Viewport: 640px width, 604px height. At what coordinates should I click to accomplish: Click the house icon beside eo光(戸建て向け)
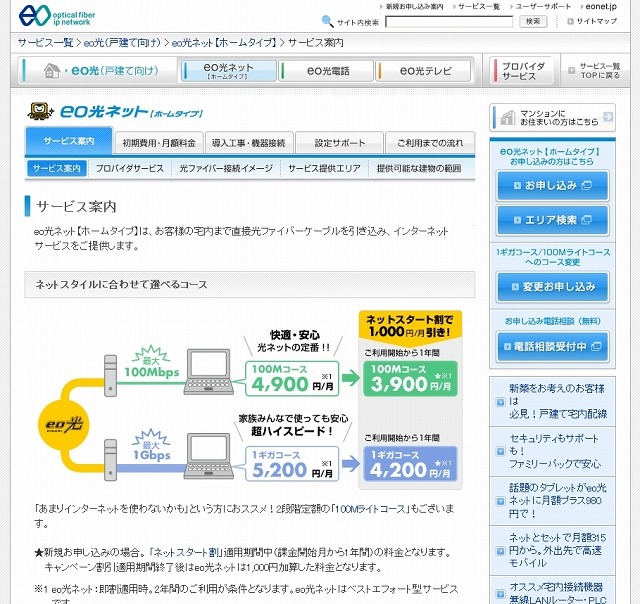point(52,71)
